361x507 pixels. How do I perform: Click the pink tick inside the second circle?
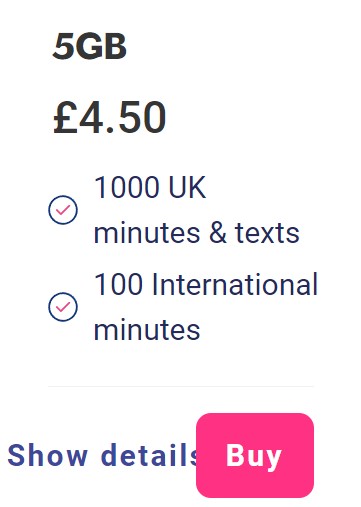point(63,307)
